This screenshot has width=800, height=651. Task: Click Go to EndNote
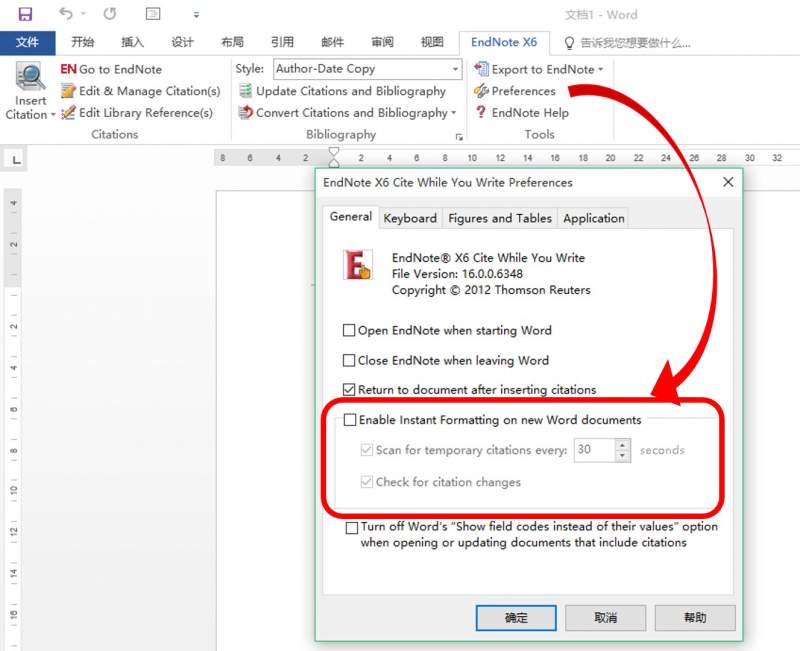[111, 69]
